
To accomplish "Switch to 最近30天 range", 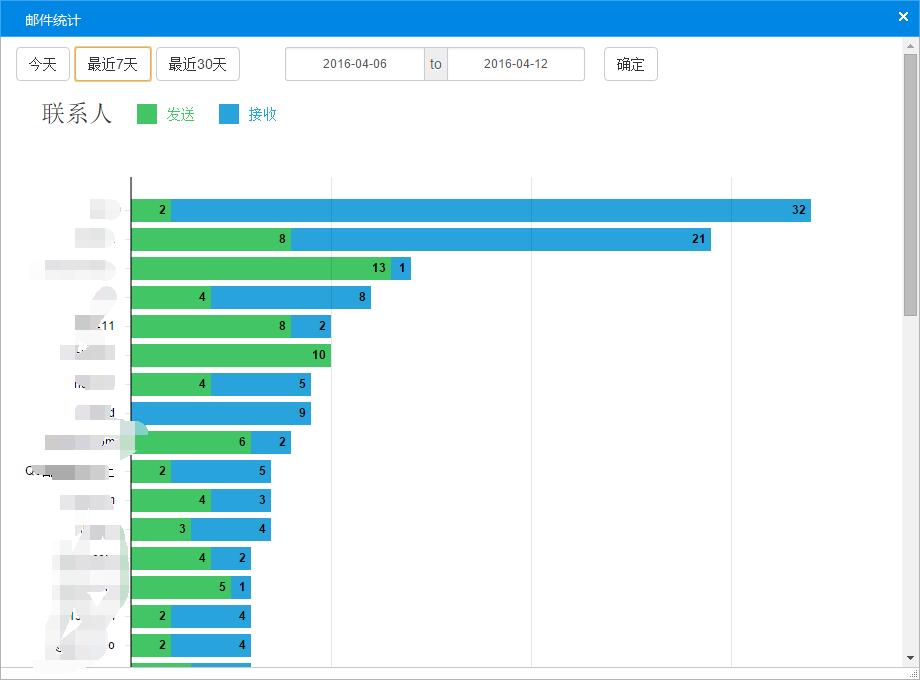I will (x=198, y=64).
